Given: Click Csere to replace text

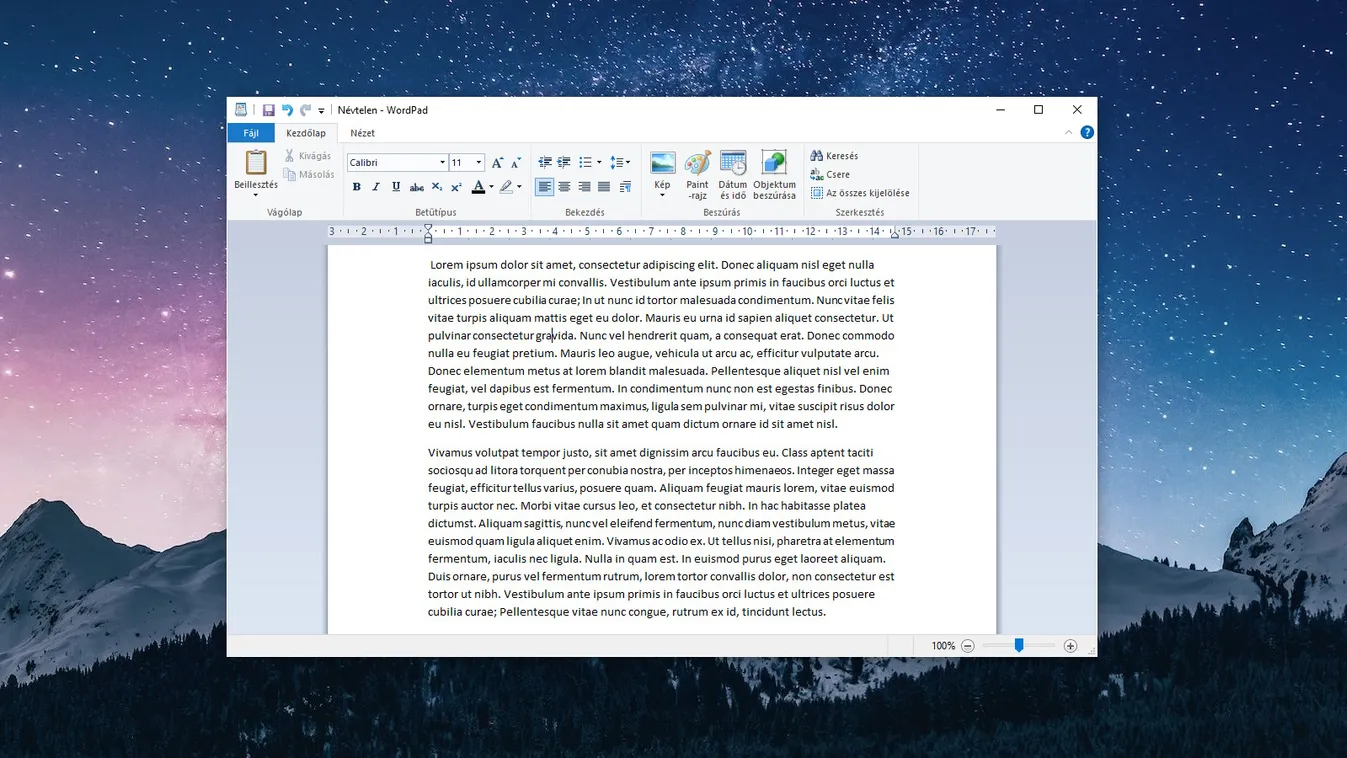Looking at the screenshot, I should [x=831, y=174].
